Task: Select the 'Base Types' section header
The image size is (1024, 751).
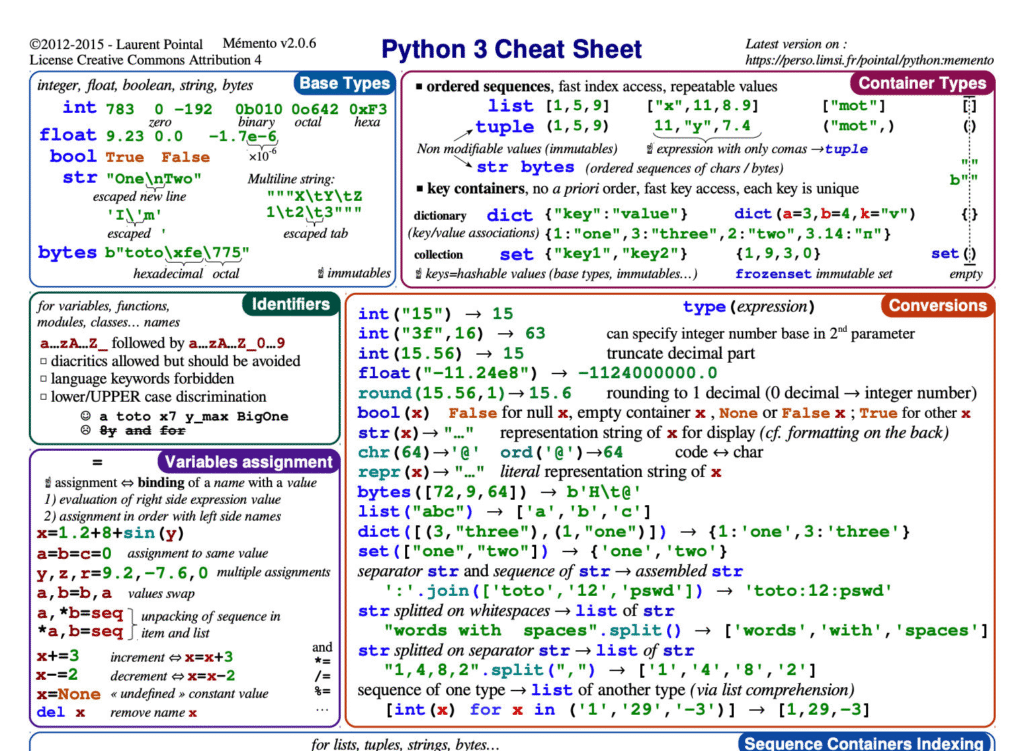Action: (x=344, y=83)
